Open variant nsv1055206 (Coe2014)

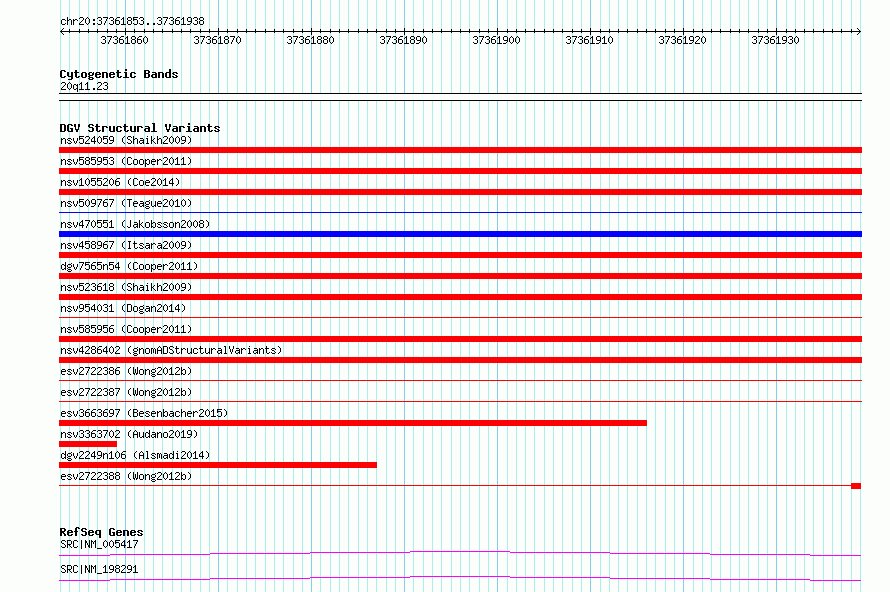pyautogui.click(x=120, y=182)
